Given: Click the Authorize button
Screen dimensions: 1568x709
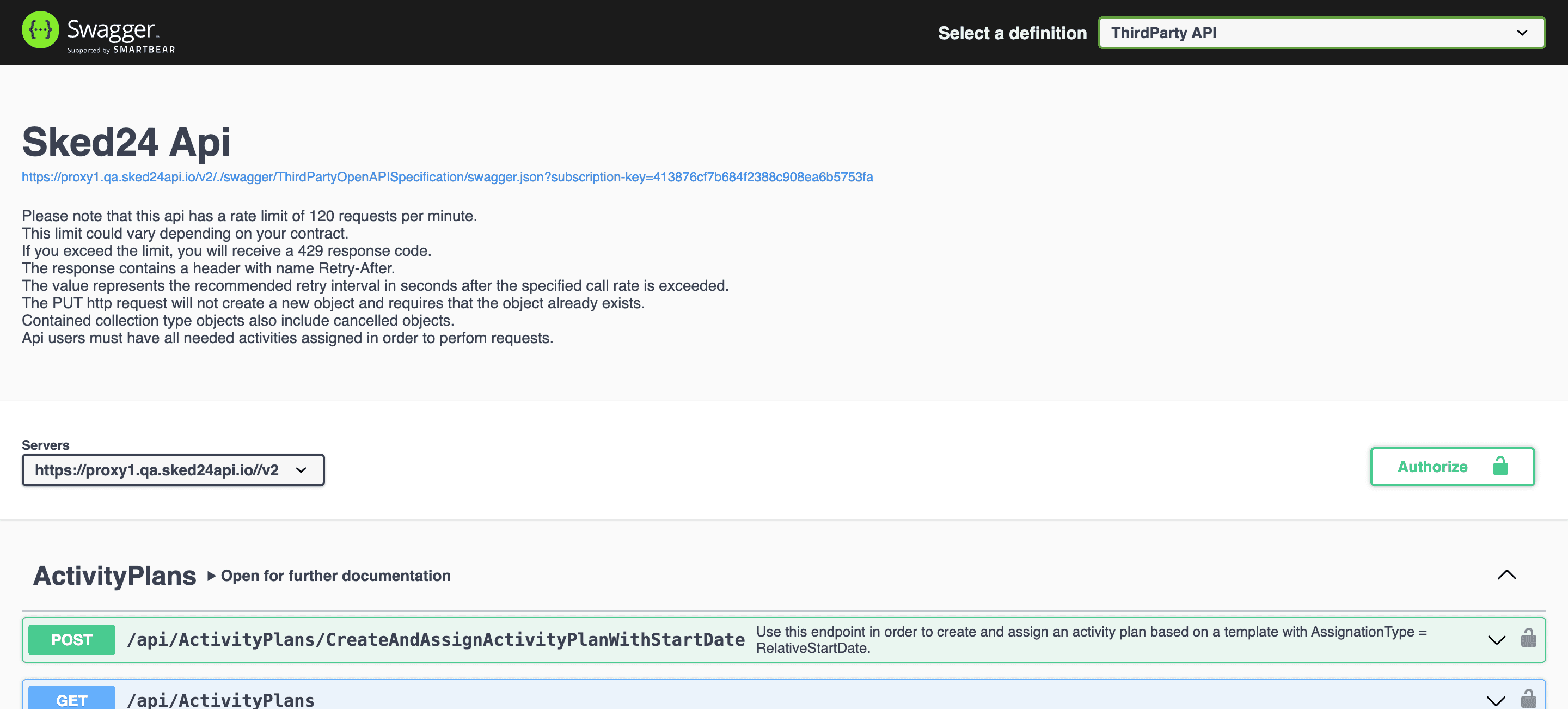Looking at the screenshot, I should [x=1453, y=467].
